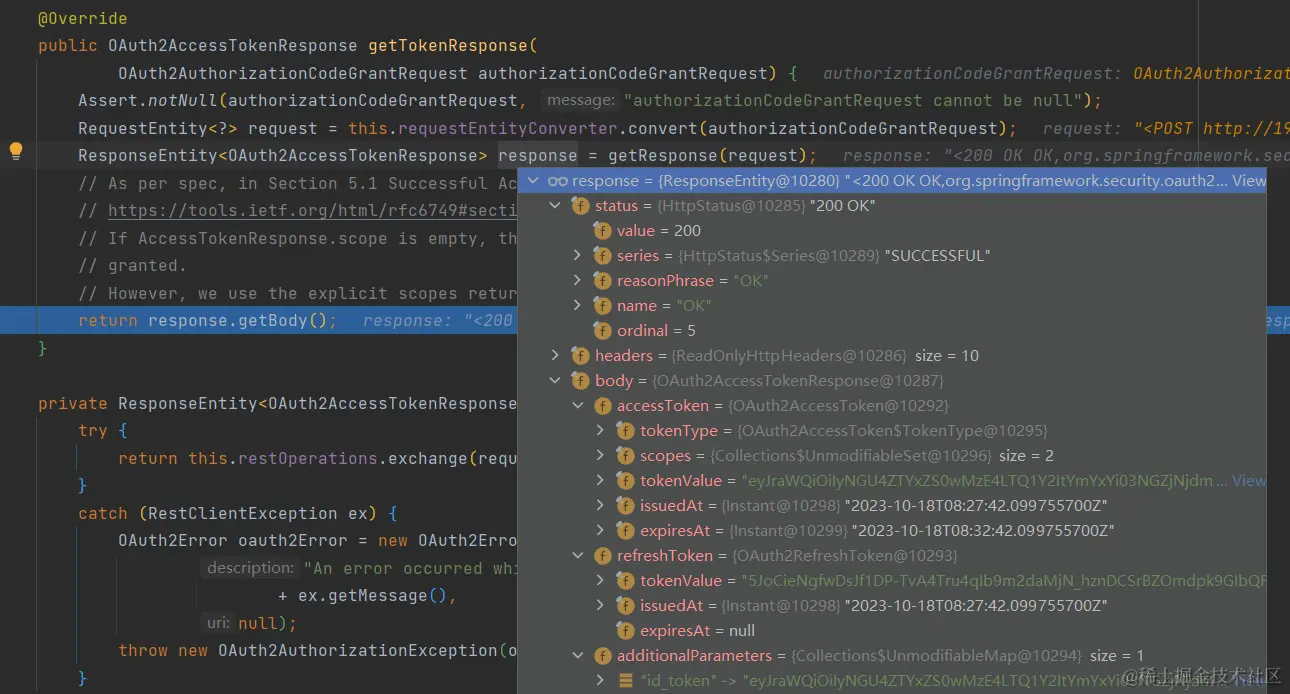Click the field icon next to refreshToken
This screenshot has height=694, width=1290.
603,556
